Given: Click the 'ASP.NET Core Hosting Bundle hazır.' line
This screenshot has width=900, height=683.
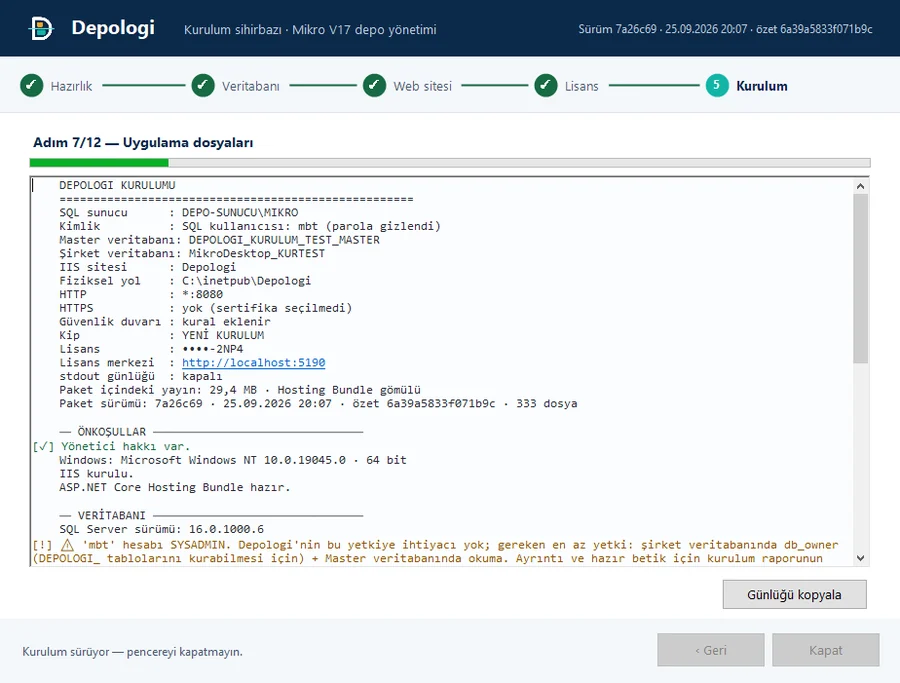Looking at the screenshot, I should tap(174, 487).
